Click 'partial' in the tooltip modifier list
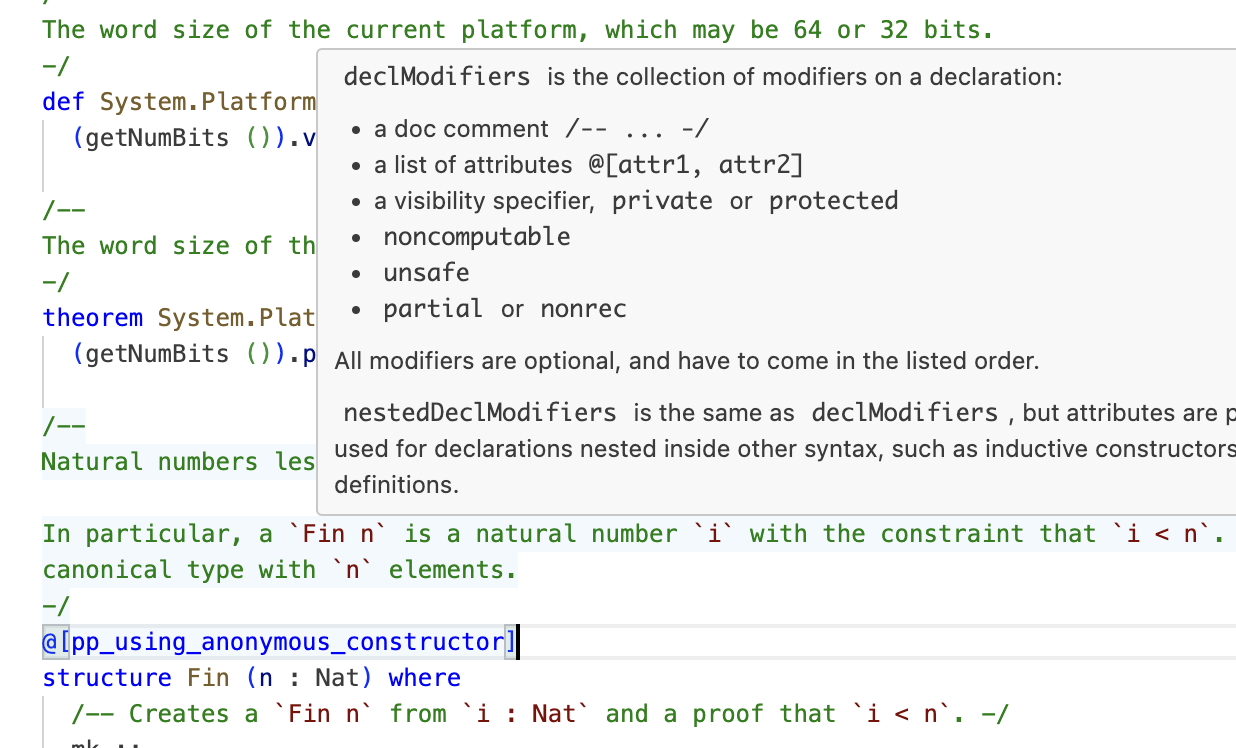Image resolution: width=1236 pixels, height=748 pixels. pyautogui.click(x=432, y=309)
